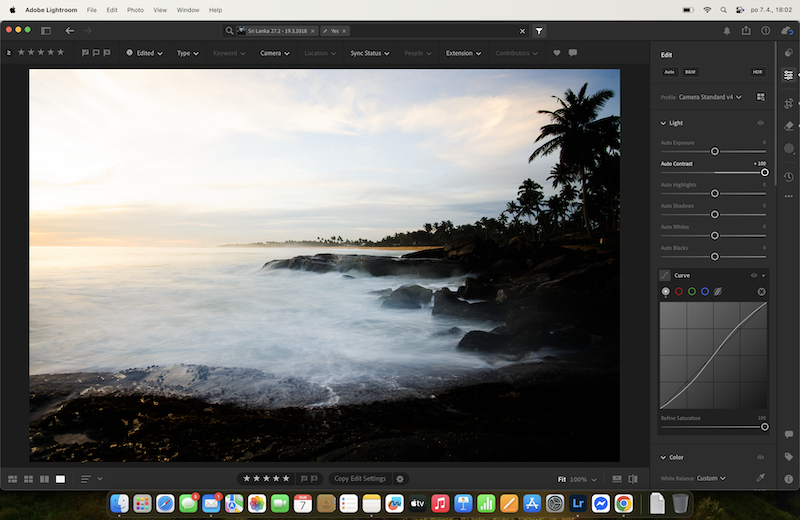Browse profiles with the grid icon
The height and width of the screenshot is (520, 800).
[760, 97]
